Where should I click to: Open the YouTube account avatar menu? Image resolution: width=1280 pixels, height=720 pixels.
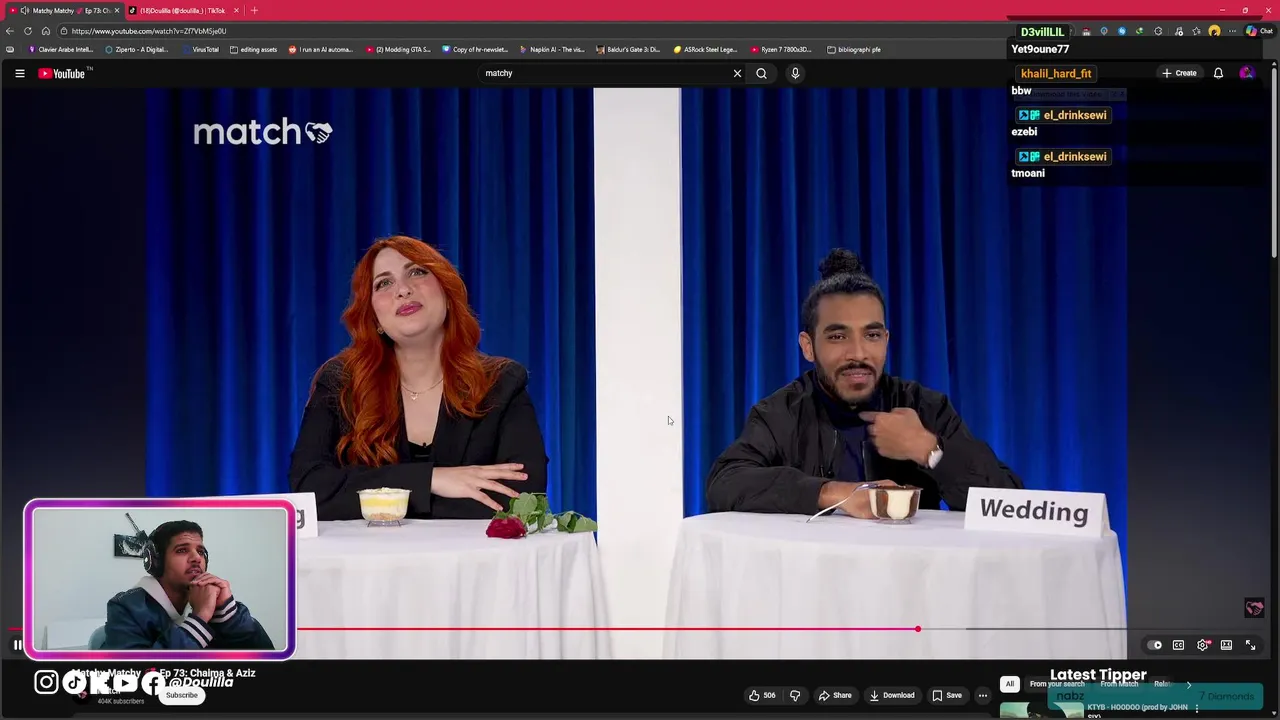[1246, 73]
